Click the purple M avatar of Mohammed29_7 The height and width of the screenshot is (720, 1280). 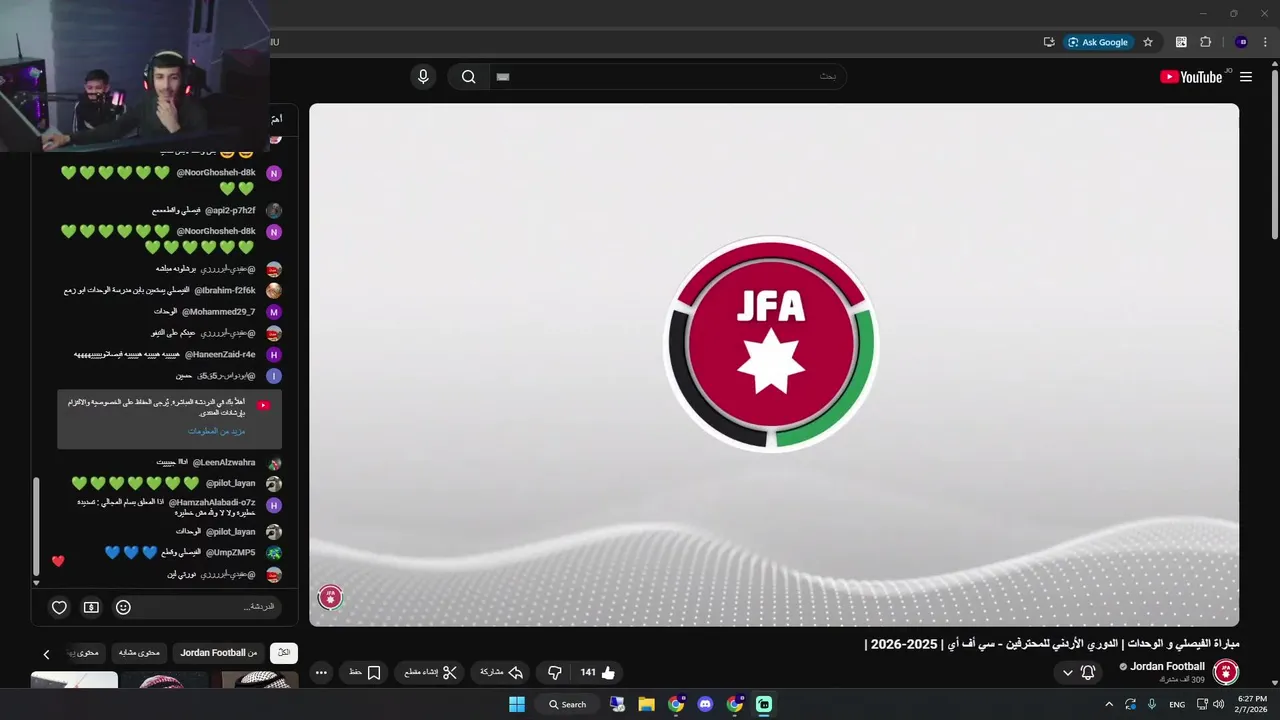[x=274, y=312]
